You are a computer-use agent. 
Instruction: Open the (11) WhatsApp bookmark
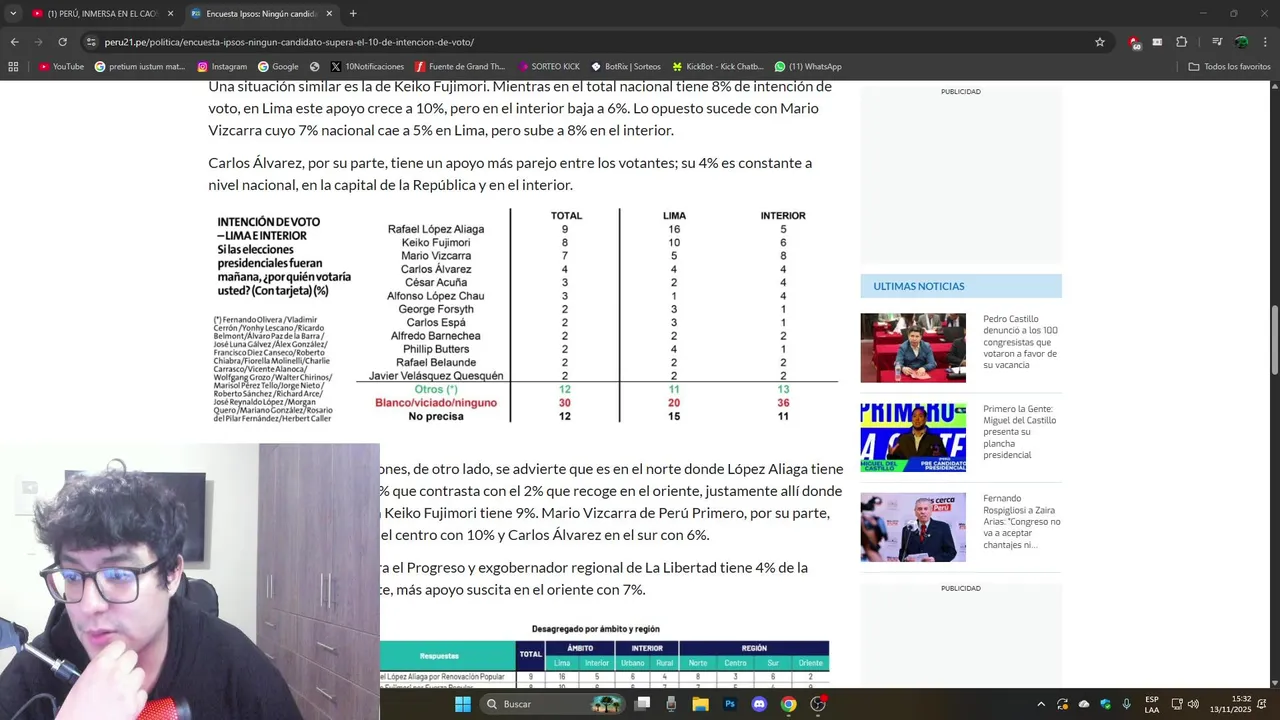[x=808, y=67]
